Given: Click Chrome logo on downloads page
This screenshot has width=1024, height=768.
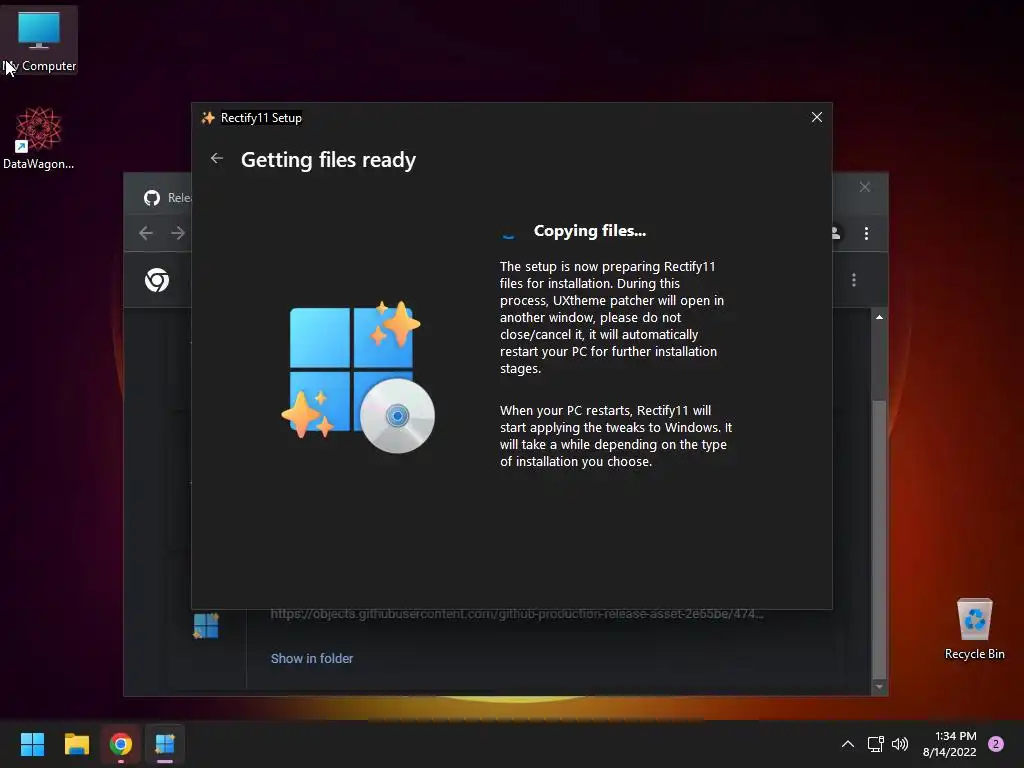Looking at the screenshot, I should [157, 280].
